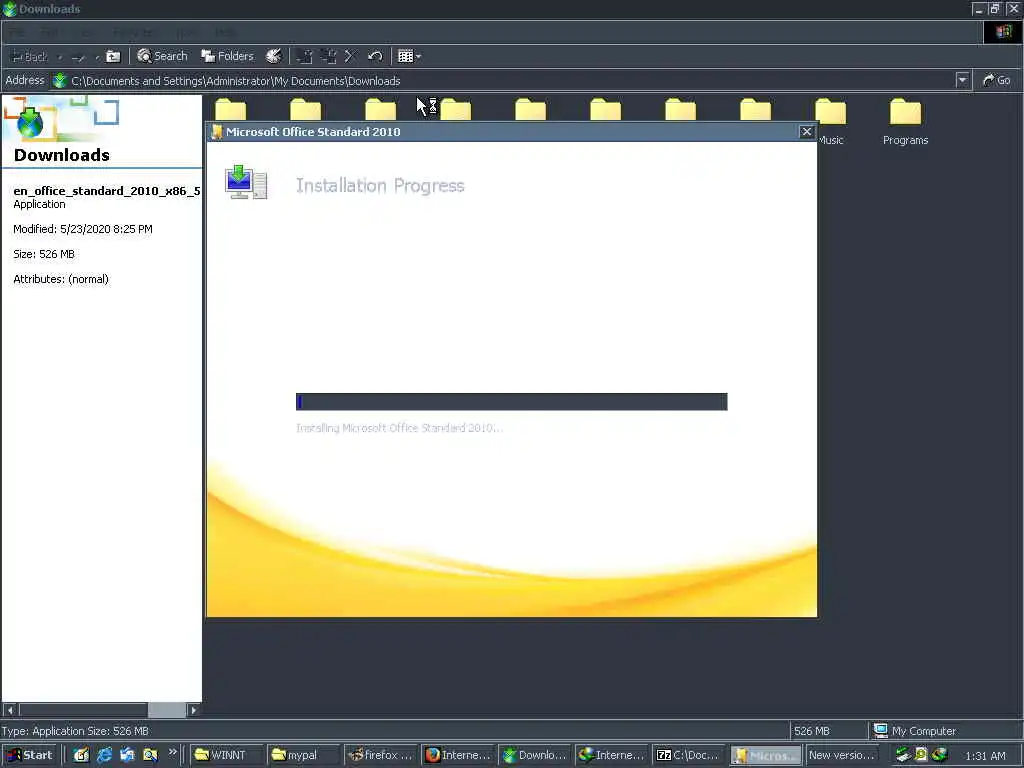Click the 'Size: 526 MB' details text
Image resolution: width=1024 pixels, height=768 pixels.
point(44,254)
